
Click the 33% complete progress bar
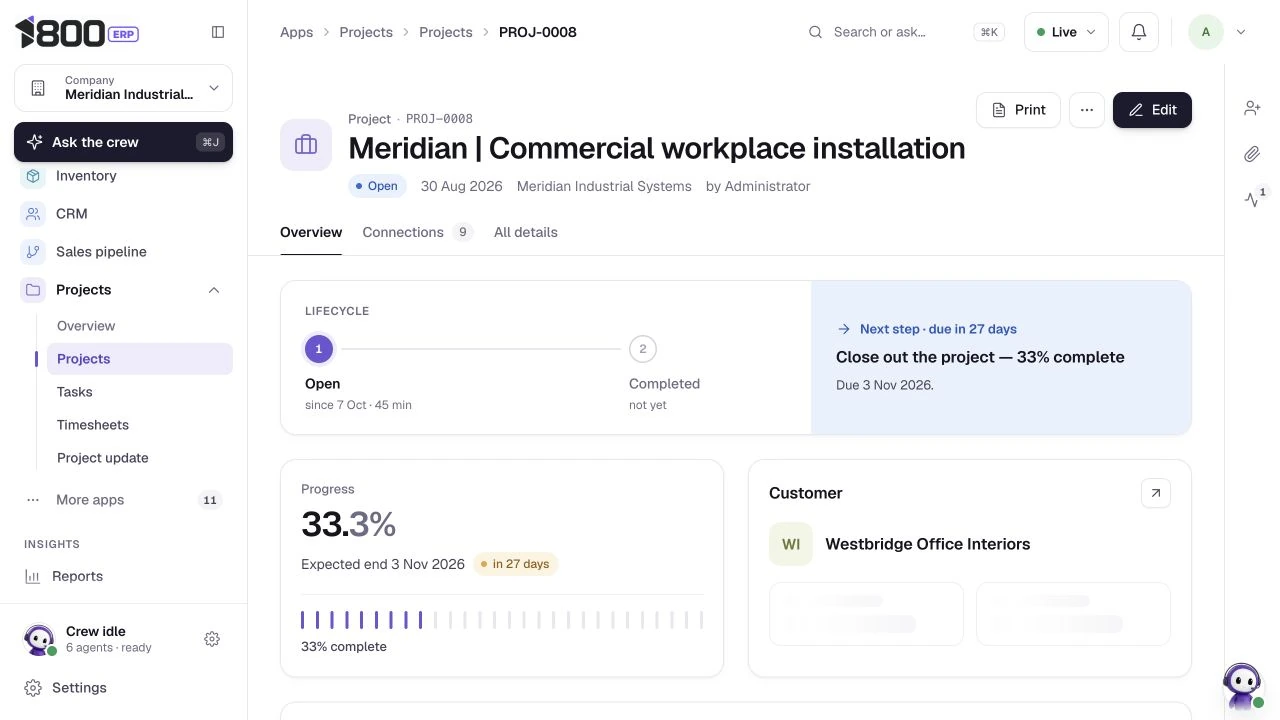point(502,620)
